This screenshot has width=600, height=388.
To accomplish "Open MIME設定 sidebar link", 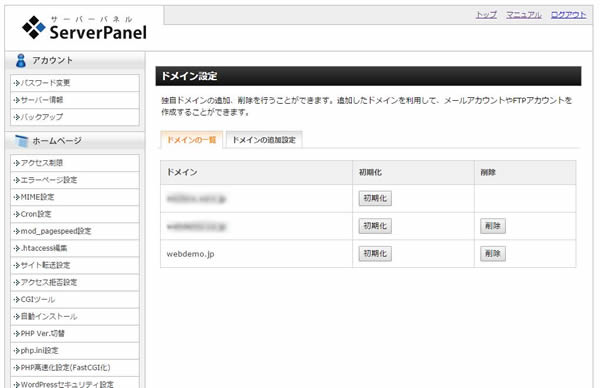I will (75, 197).
